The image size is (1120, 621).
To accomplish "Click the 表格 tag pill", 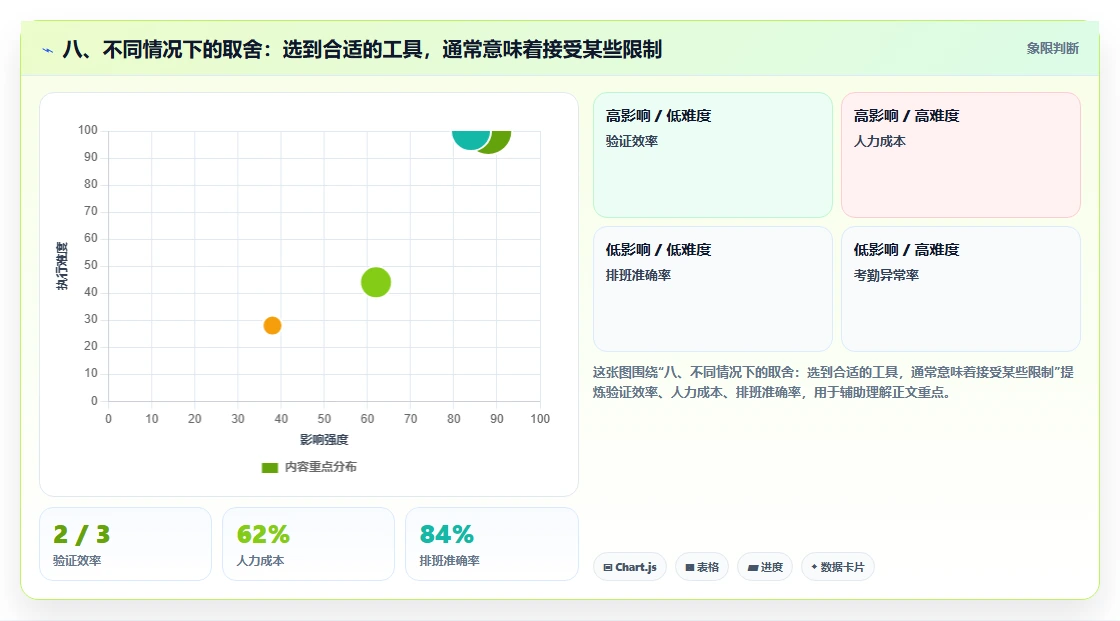I will pos(701,567).
